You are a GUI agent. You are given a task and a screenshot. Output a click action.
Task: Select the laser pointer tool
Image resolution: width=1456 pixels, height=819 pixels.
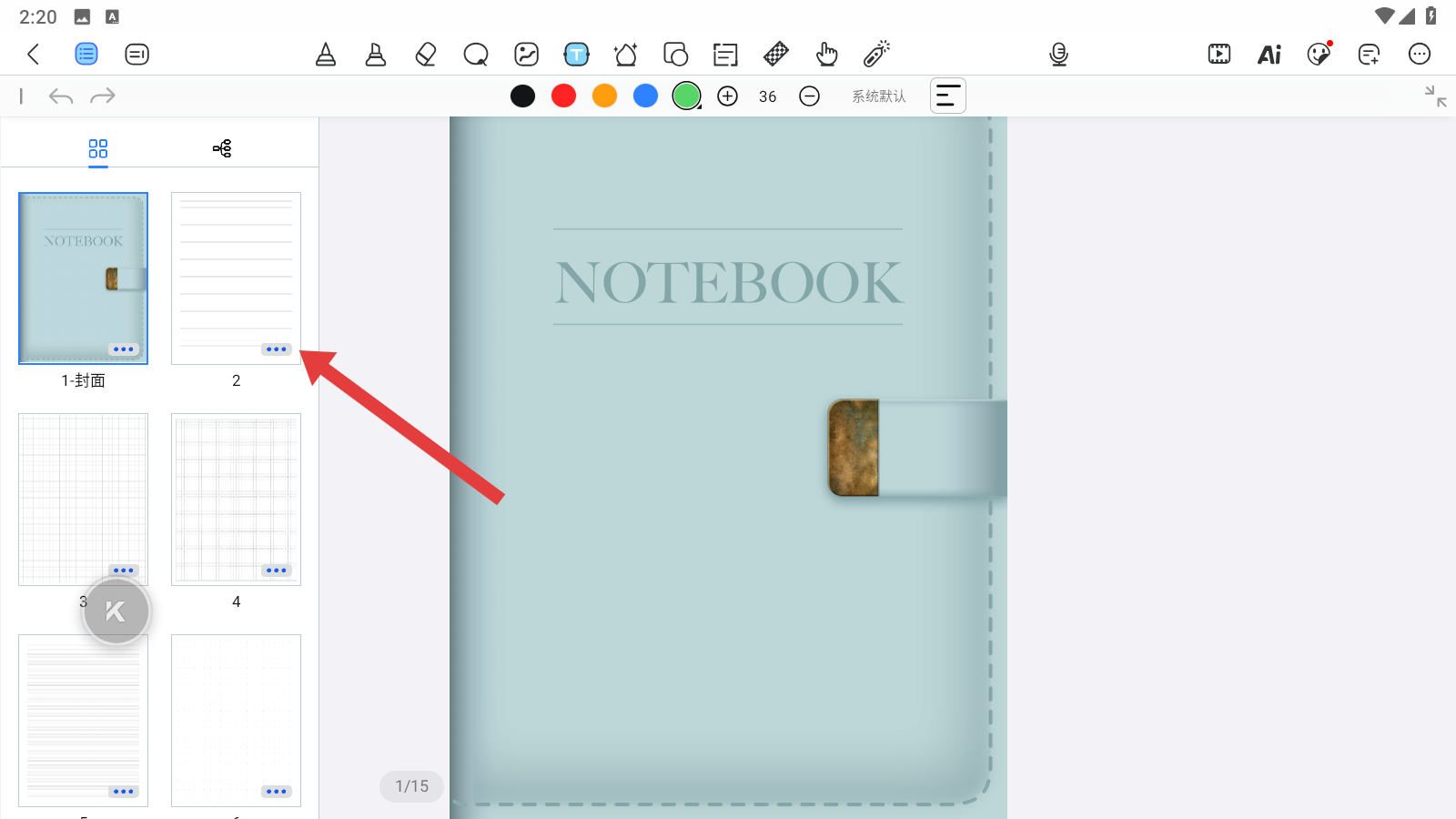point(876,55)
